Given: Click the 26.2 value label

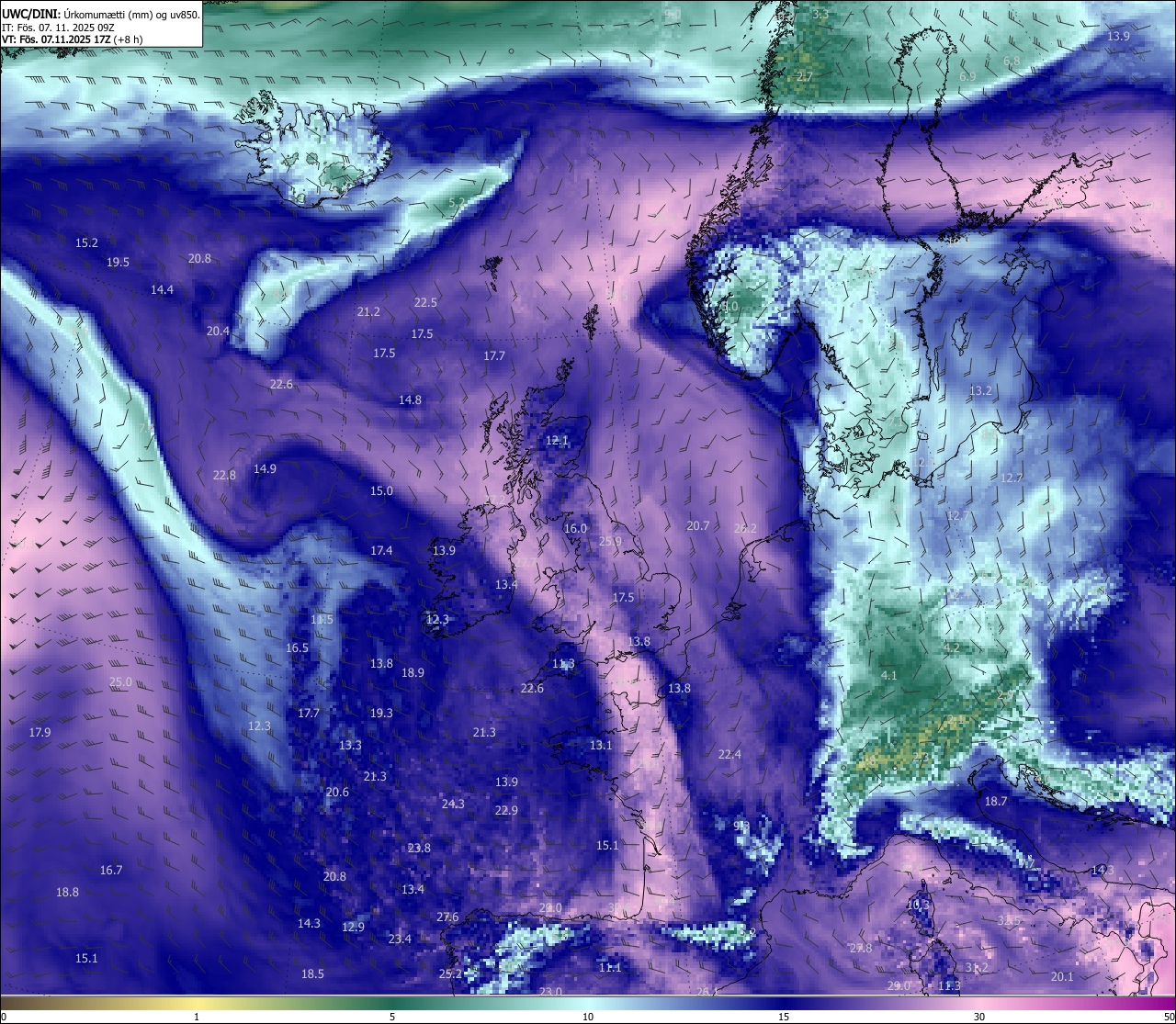Looking at the screenshot, I should 745,529.
